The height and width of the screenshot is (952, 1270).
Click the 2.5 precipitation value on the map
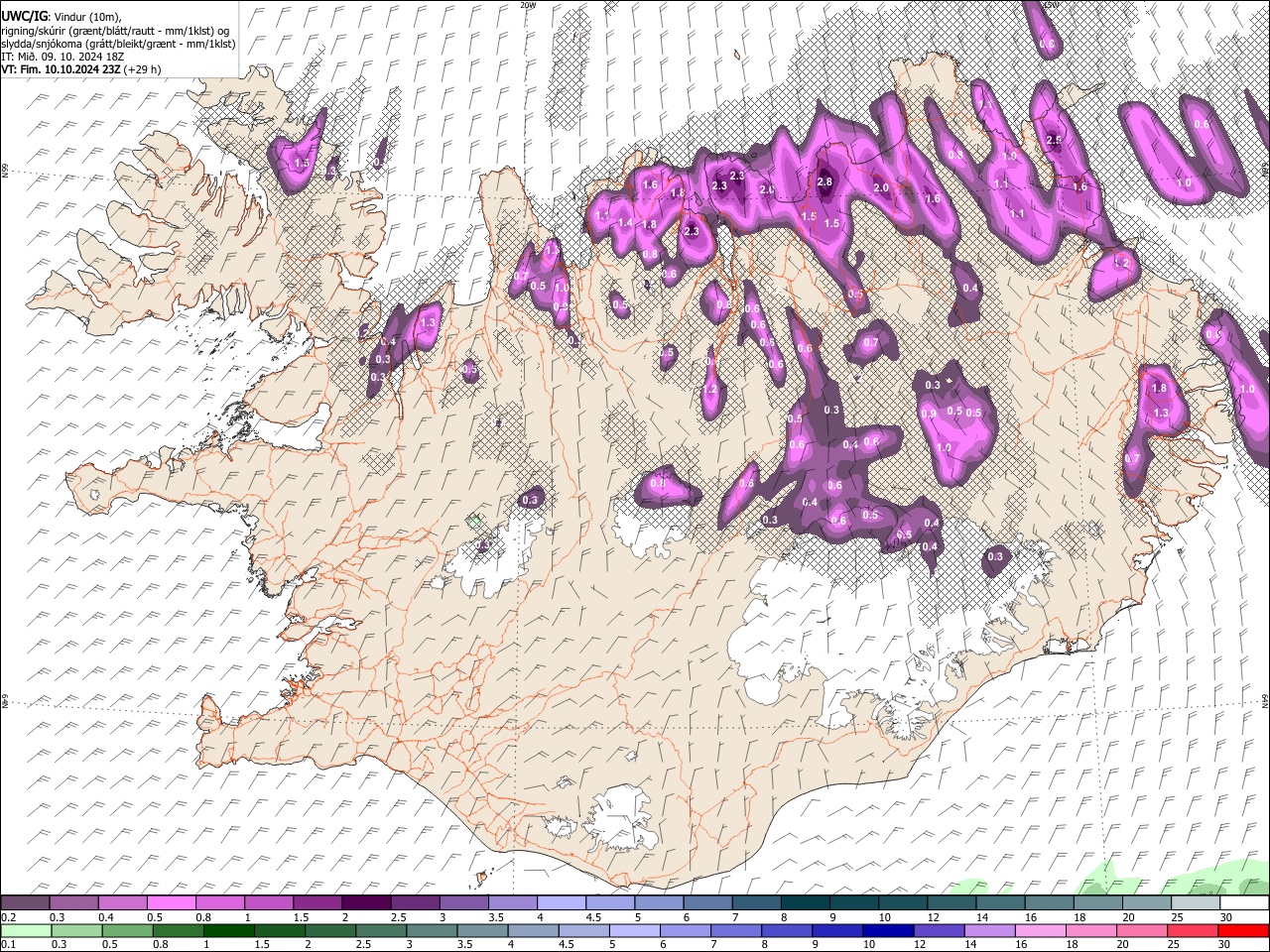click(1054, 141)
